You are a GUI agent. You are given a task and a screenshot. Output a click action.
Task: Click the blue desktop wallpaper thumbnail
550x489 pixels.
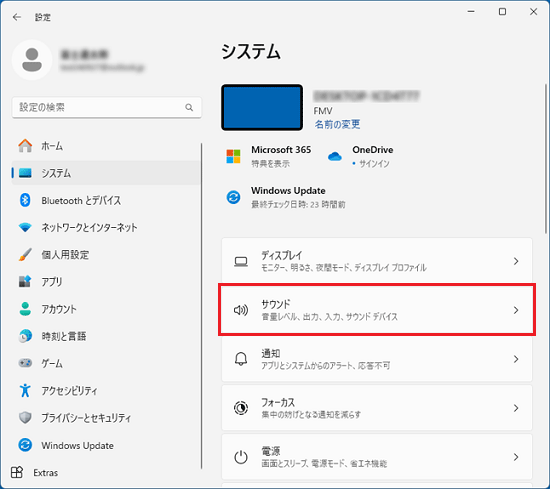(x=262, y=107)
